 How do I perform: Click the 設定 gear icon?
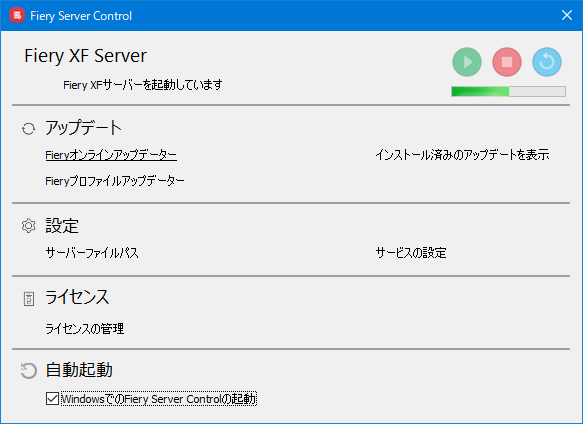coord(28,226)
